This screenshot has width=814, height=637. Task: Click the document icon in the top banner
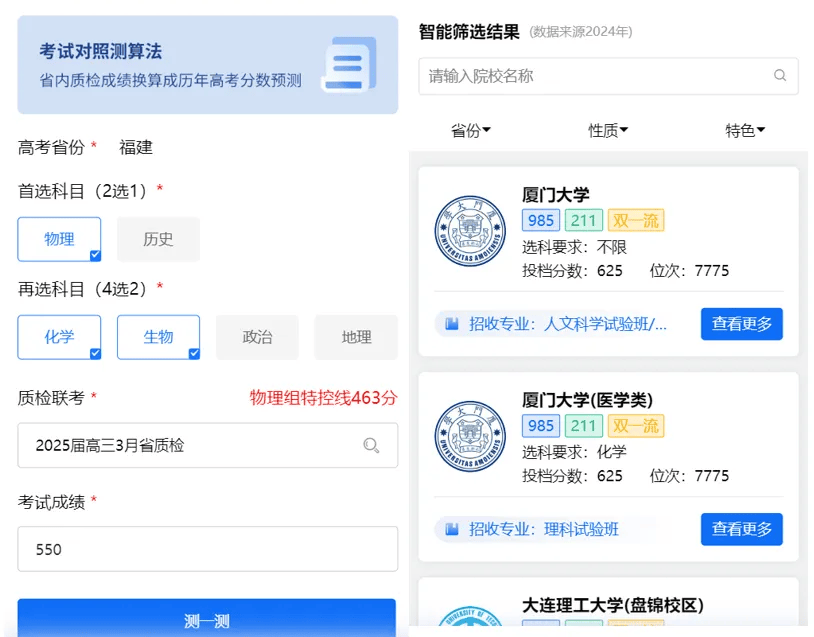click(349, 65)
